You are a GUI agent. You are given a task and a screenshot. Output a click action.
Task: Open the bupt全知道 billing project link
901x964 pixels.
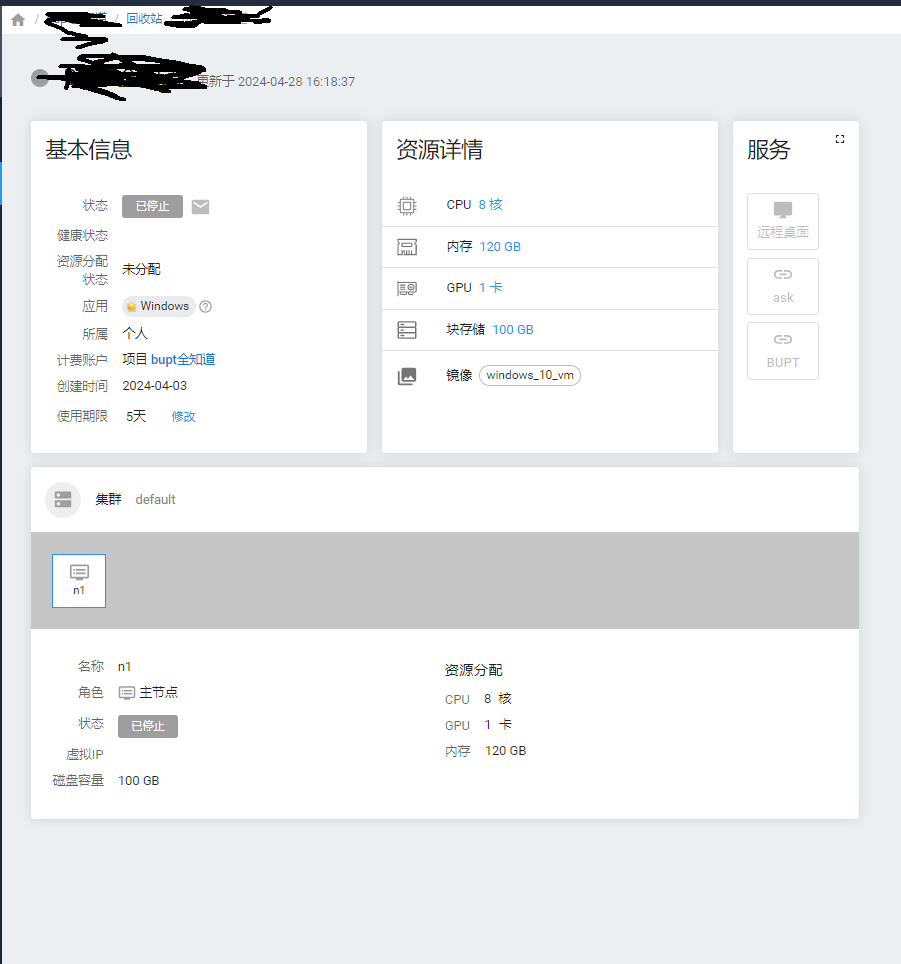tap(183, 360)
